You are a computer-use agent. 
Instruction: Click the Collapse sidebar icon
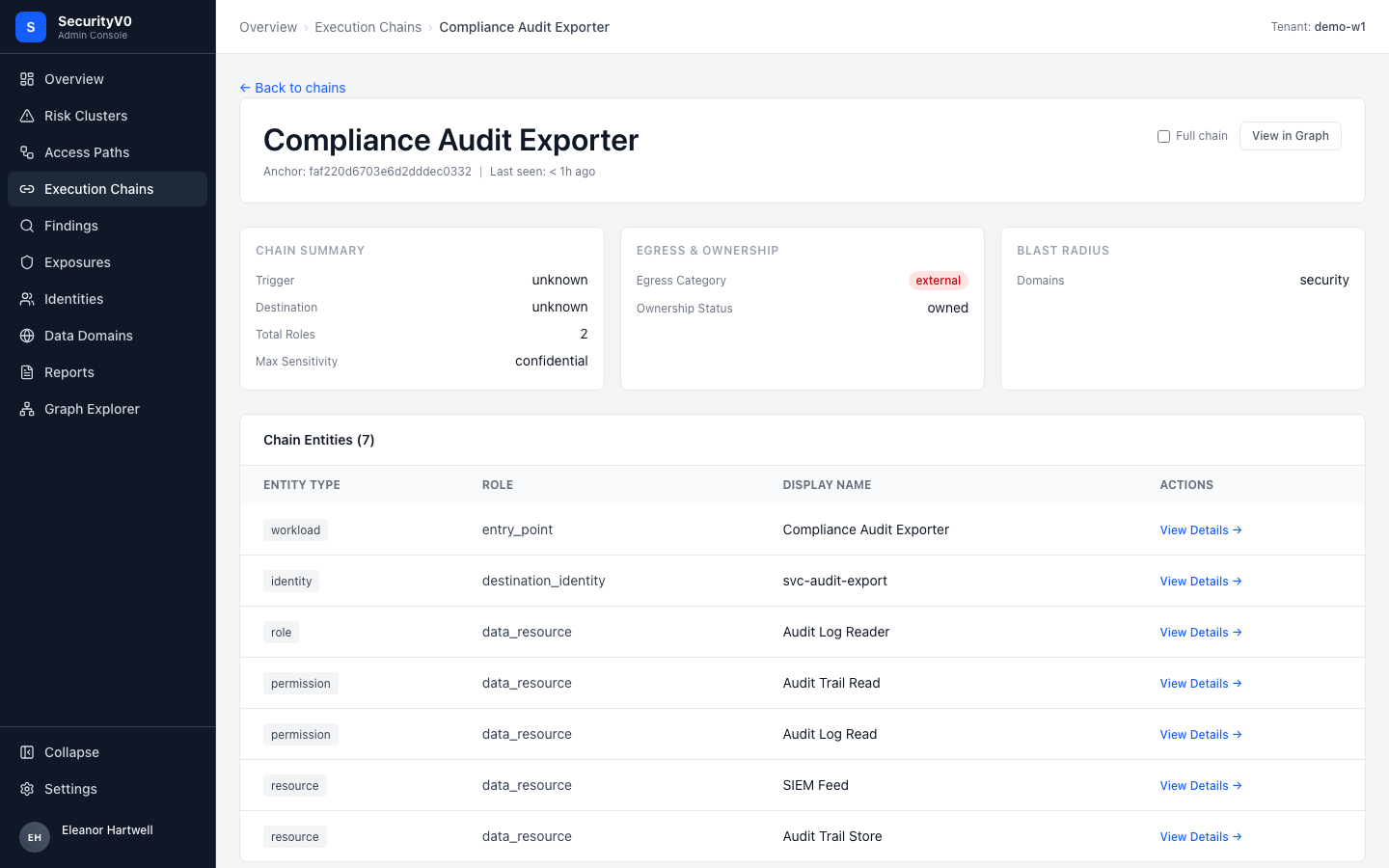[27, 752]
